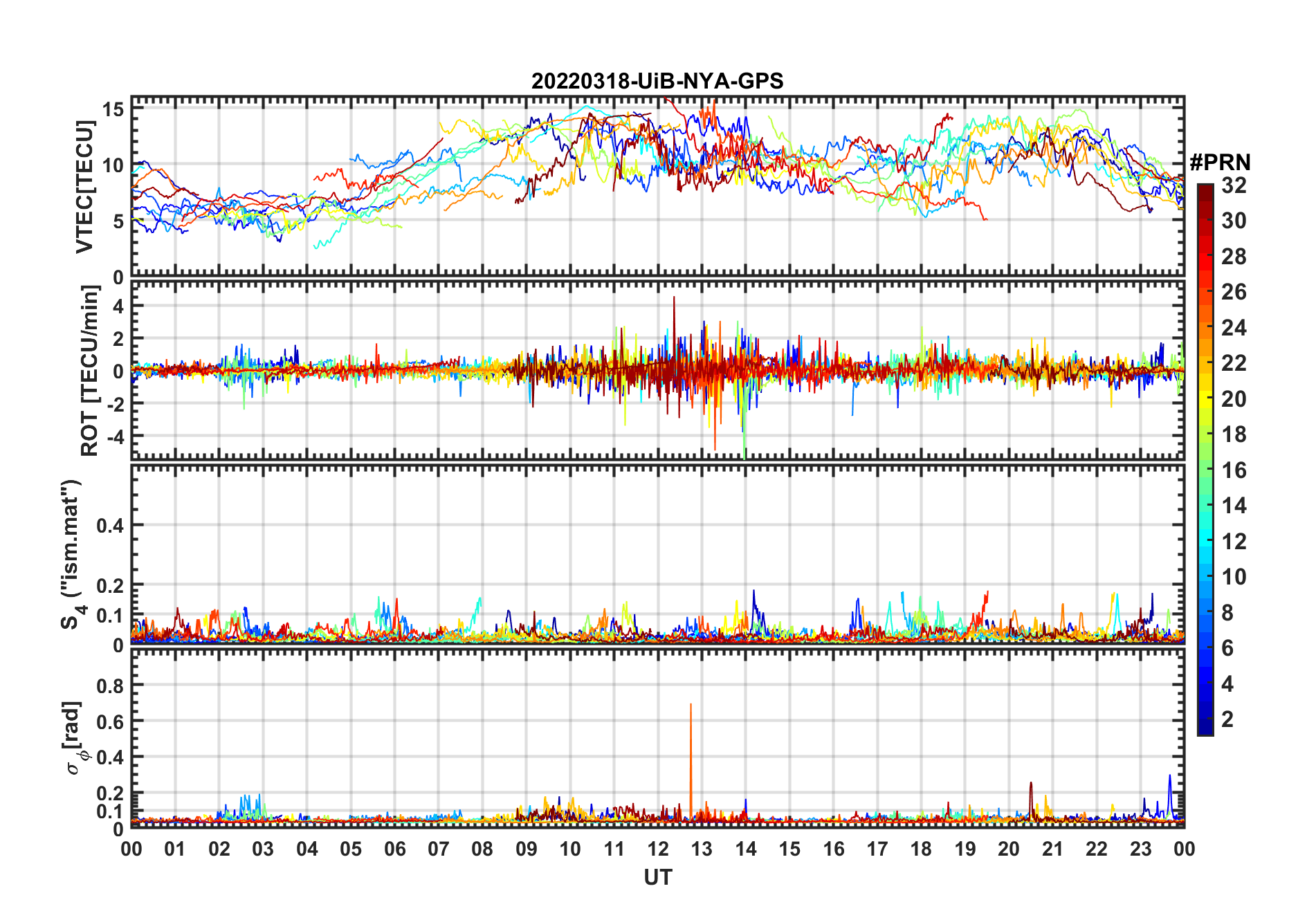
Task: Click colorbar tick label 24
Action: (x=1234, y=327)
